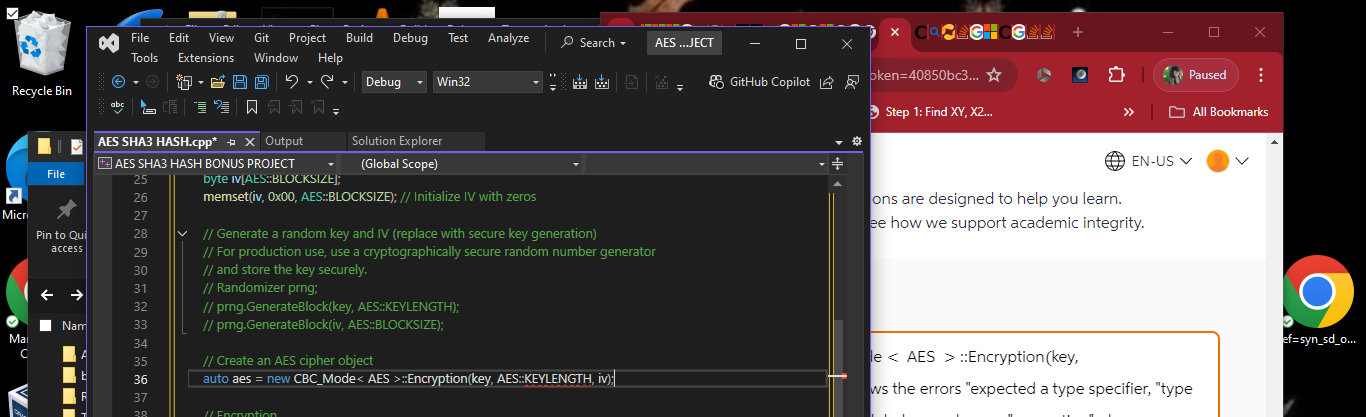The width and height of the screenshot is (1366, 417).
Task: Click the Visual Studio Search box
Action: click(x=595, y=43)
